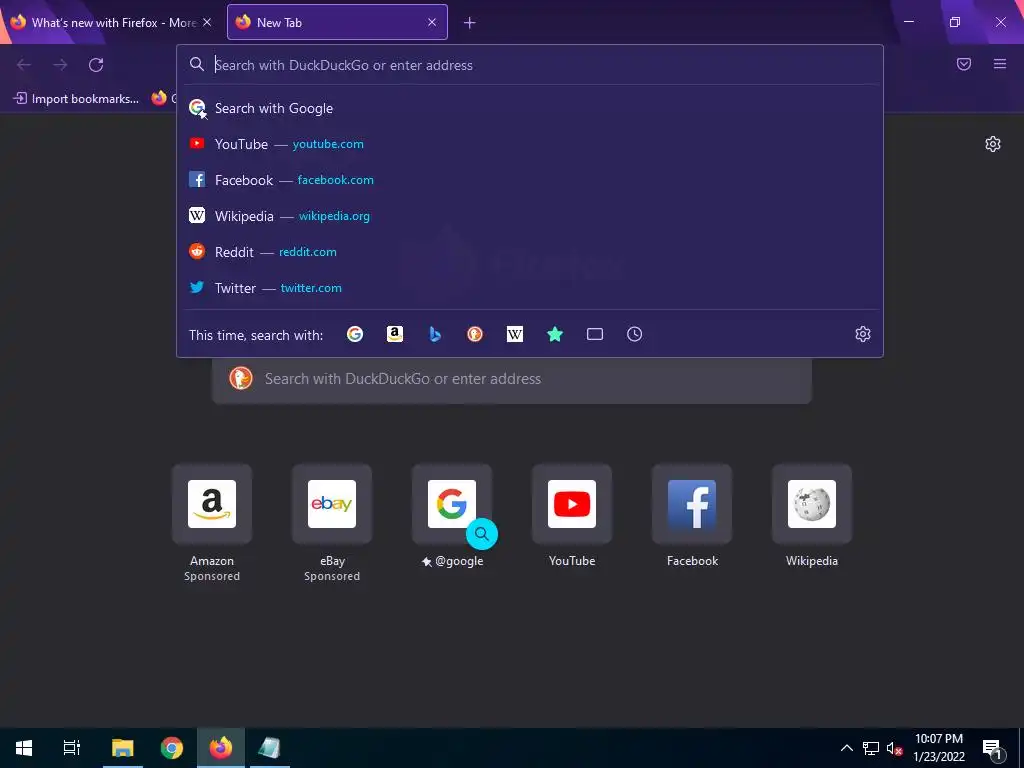Click the new tab page search box
1024x768 pixels.
click(x=511, y=379)
